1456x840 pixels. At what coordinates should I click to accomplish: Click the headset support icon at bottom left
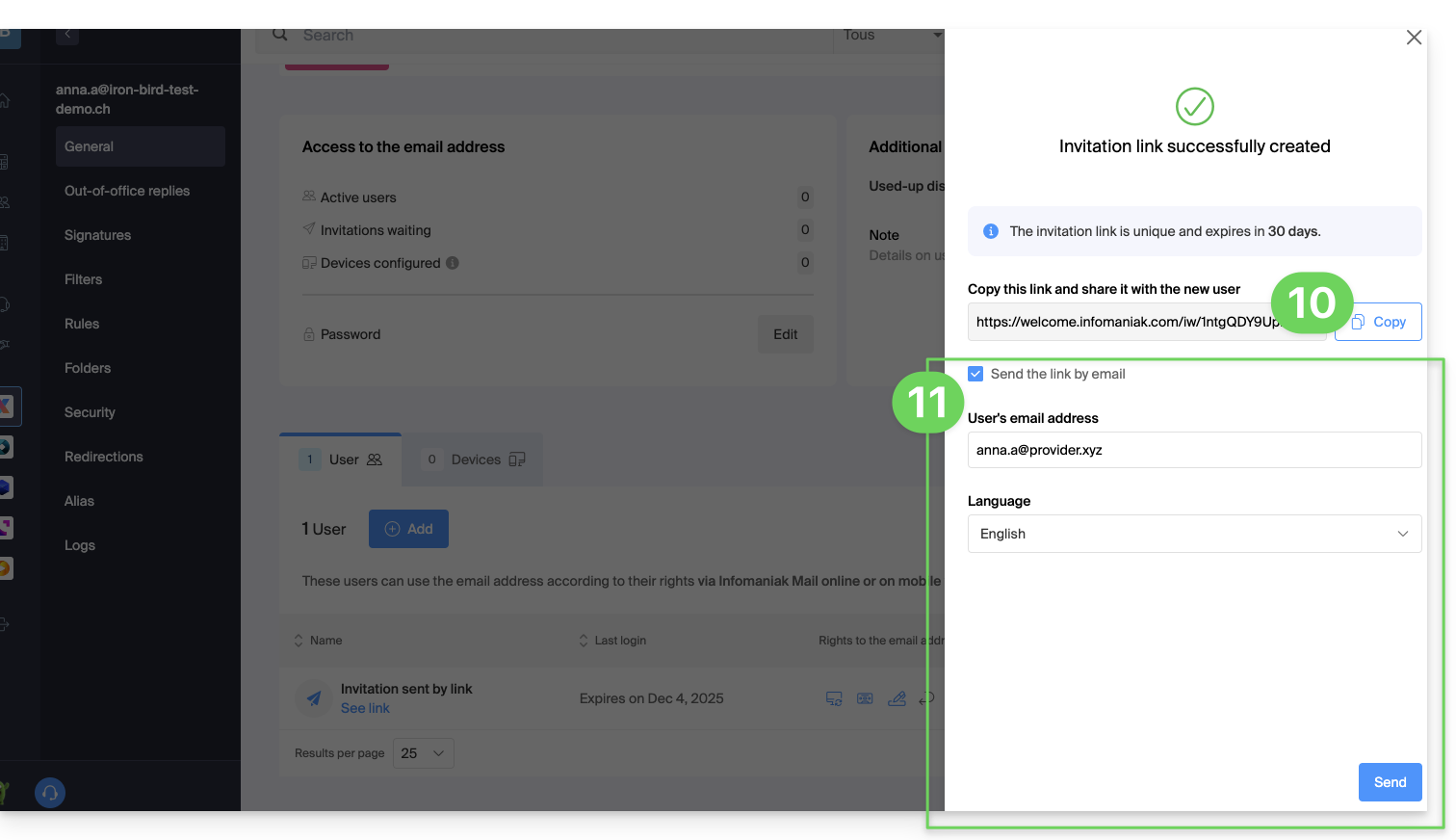(x=50, y=793)
